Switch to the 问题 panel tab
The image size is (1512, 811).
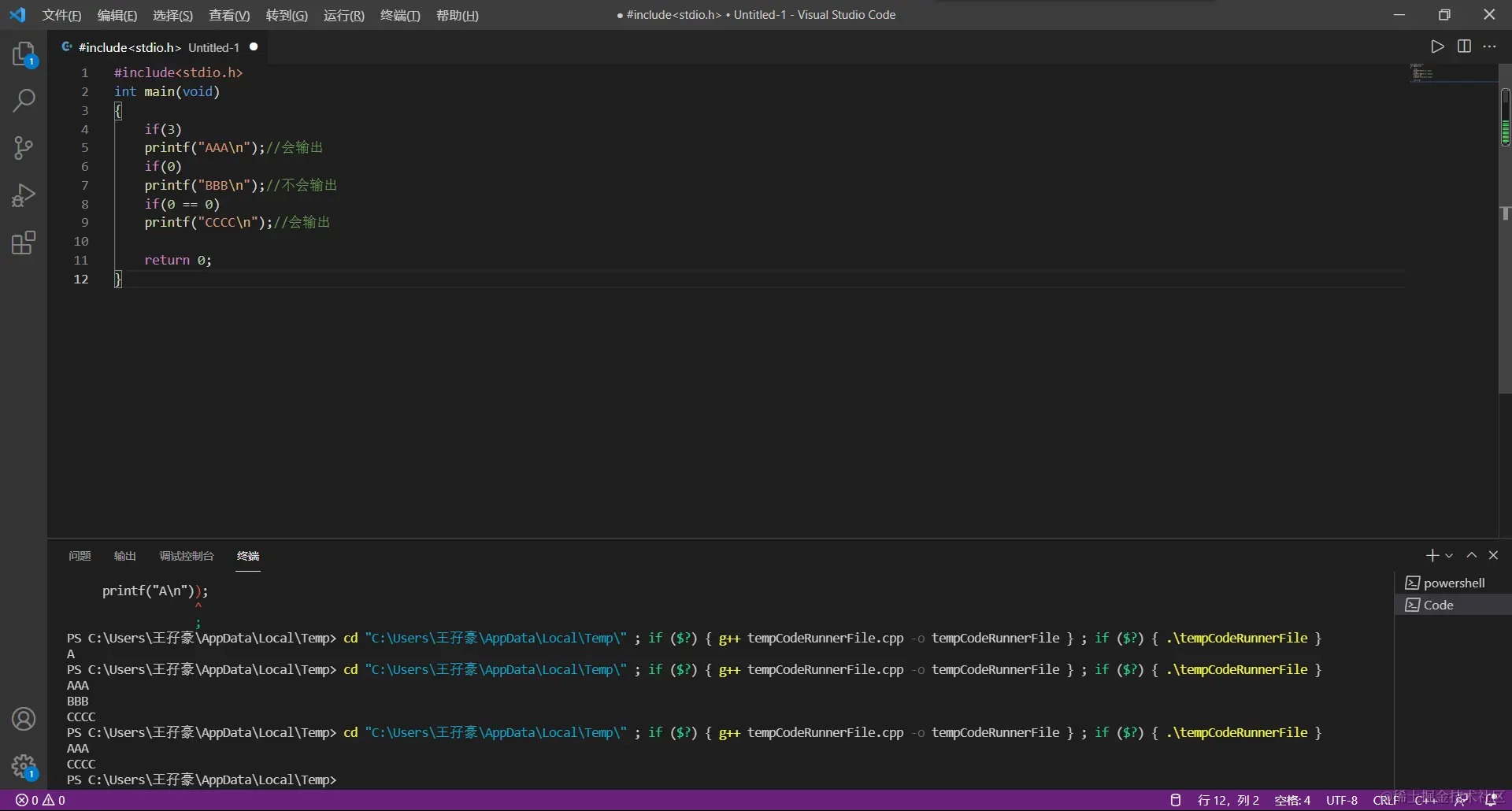80,556
